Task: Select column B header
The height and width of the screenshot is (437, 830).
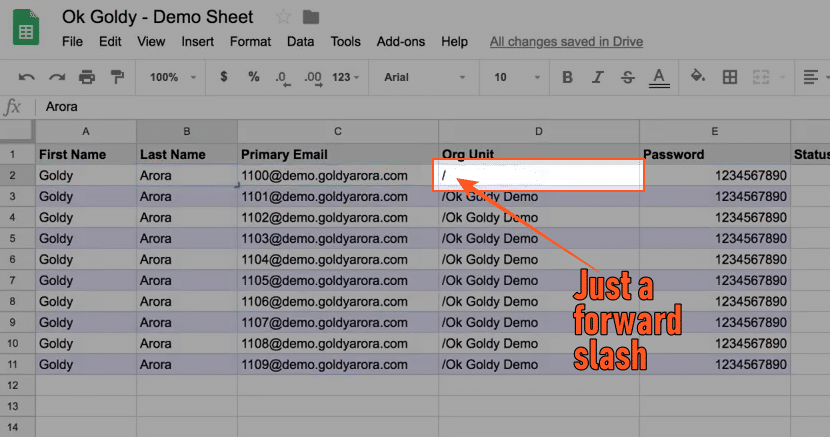Action: [187, 131]
